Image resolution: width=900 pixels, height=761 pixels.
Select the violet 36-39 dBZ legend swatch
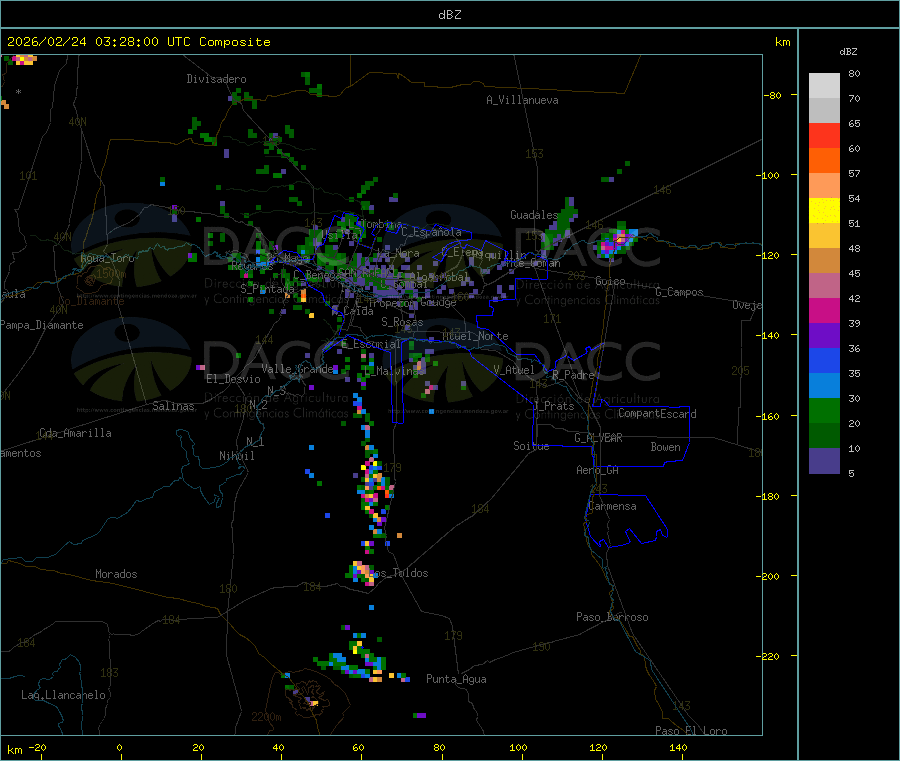click(824, 336)
